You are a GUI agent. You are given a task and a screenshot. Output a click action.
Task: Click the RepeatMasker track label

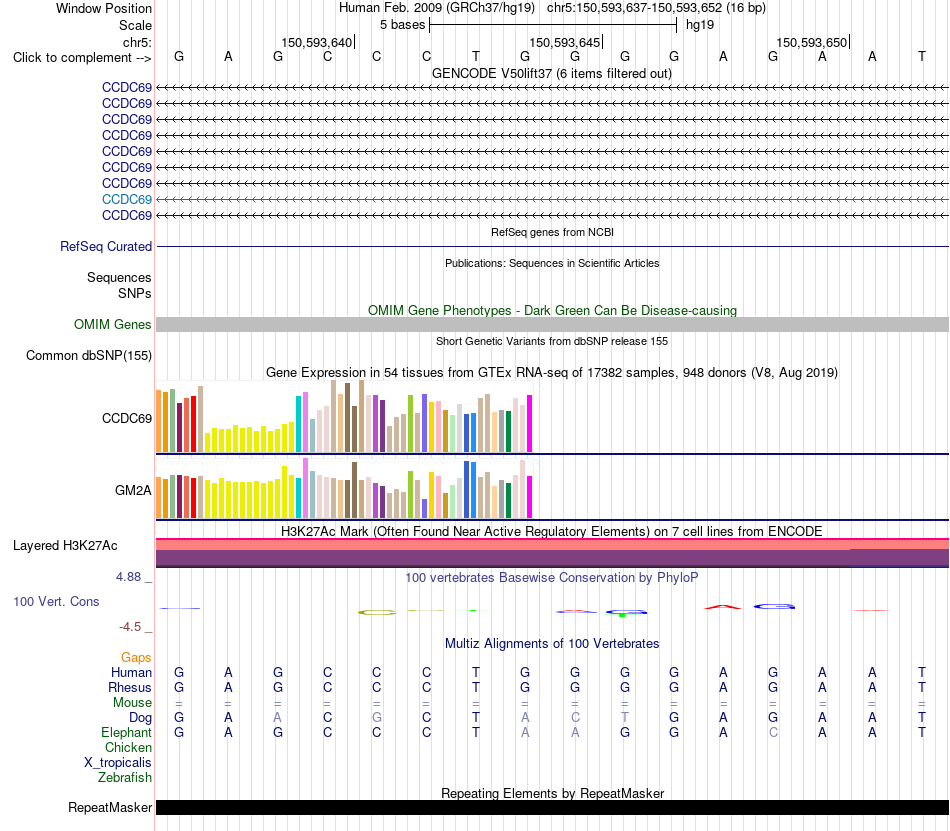tap(110, 807)
